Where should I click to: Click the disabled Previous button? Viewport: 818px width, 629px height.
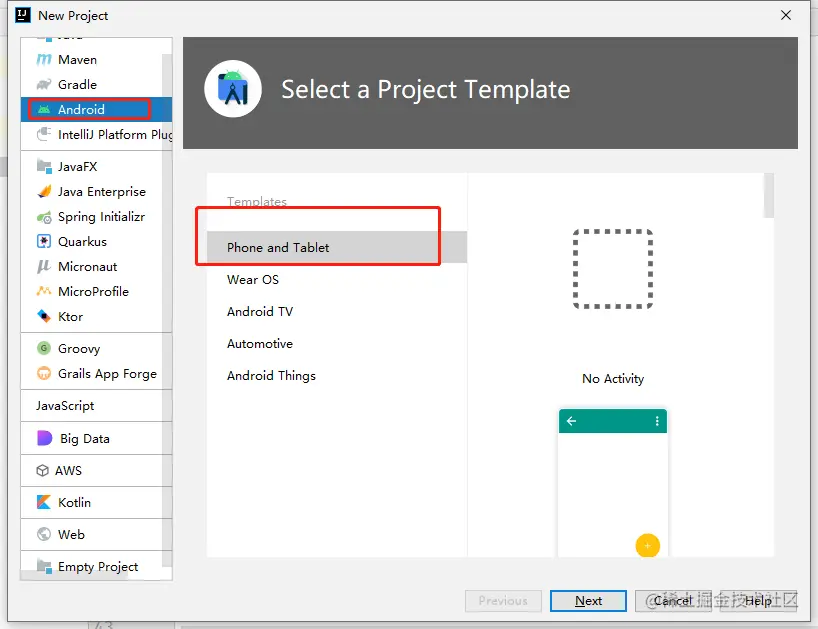[503, 601]
